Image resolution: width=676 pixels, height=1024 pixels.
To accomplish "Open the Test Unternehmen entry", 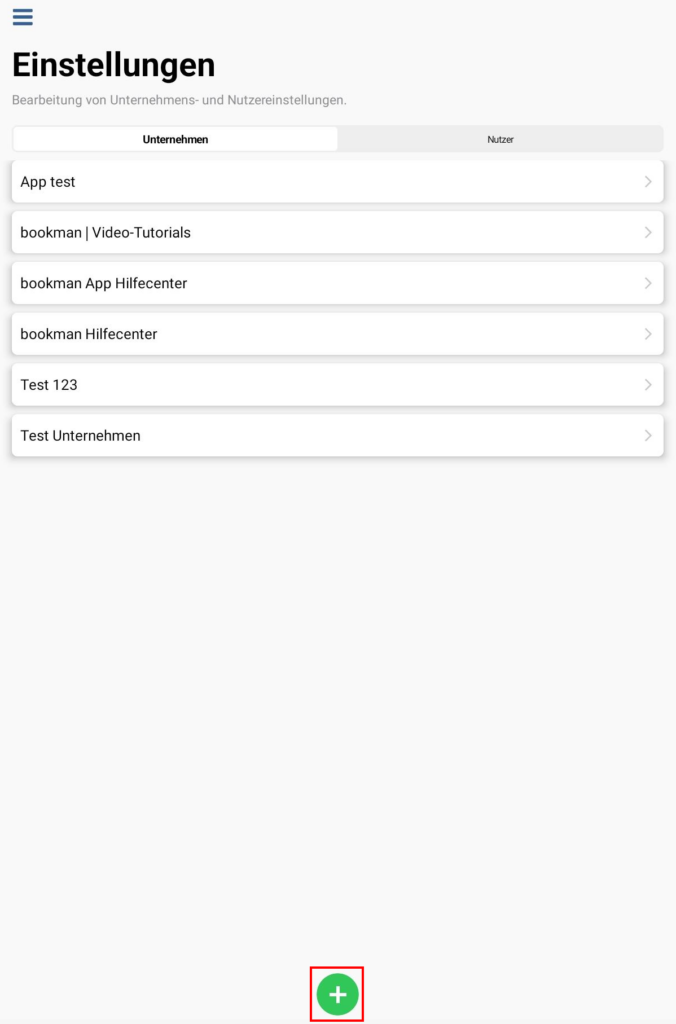I will (x=338, y=436).
